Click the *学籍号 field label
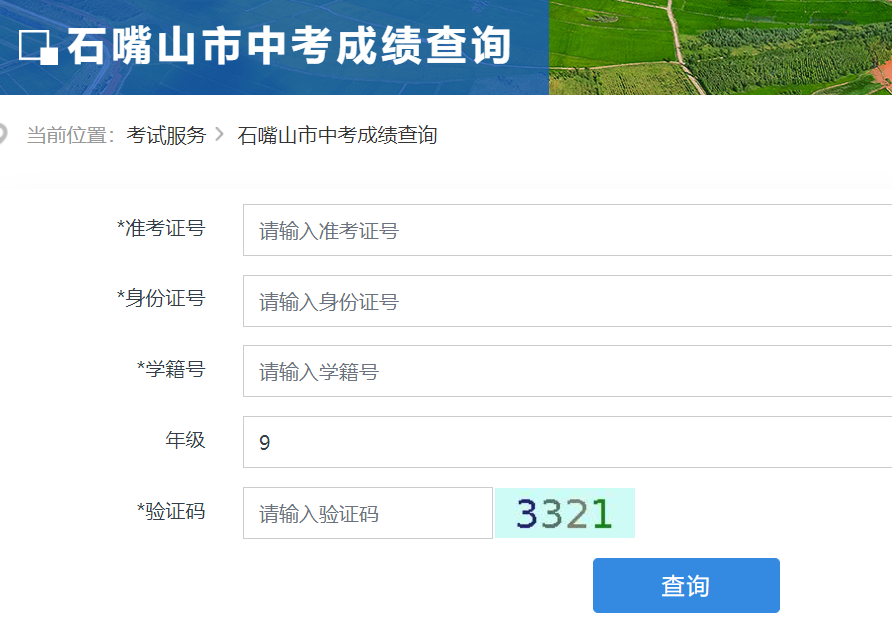This screenshot has width=892, height=631. (x=171, y=369)
